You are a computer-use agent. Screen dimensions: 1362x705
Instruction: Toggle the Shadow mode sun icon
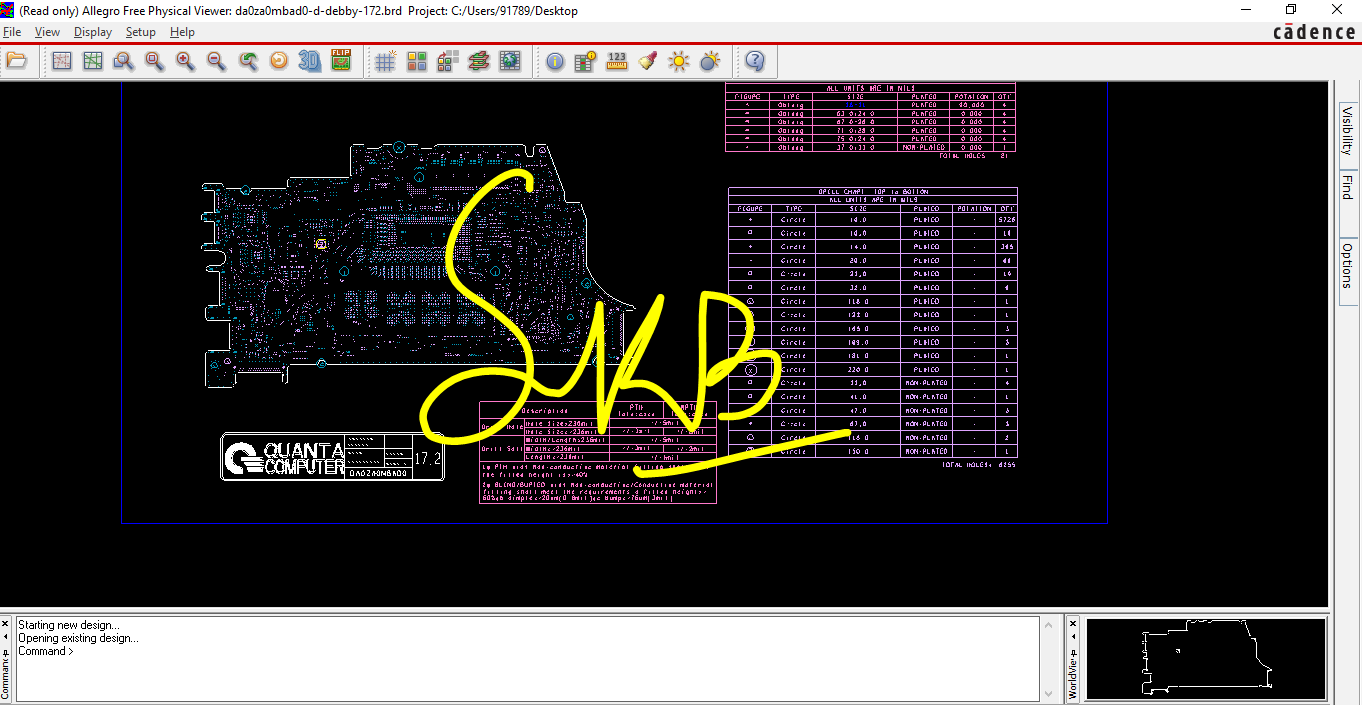click(679, 61)
